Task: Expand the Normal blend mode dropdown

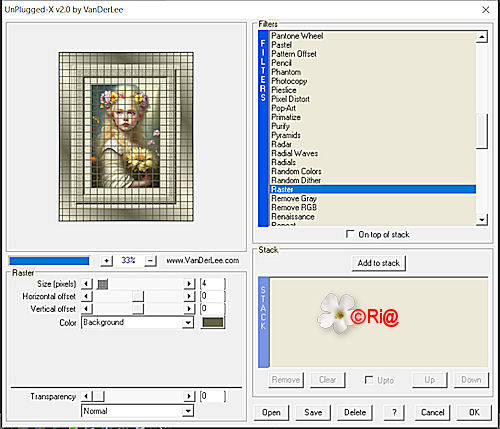Action: 188,411
